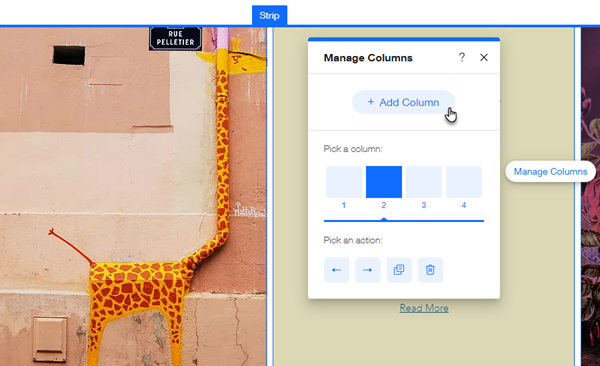Move column right with arrow icon
The height and width of the screenshot is (366, 600).
368,270
